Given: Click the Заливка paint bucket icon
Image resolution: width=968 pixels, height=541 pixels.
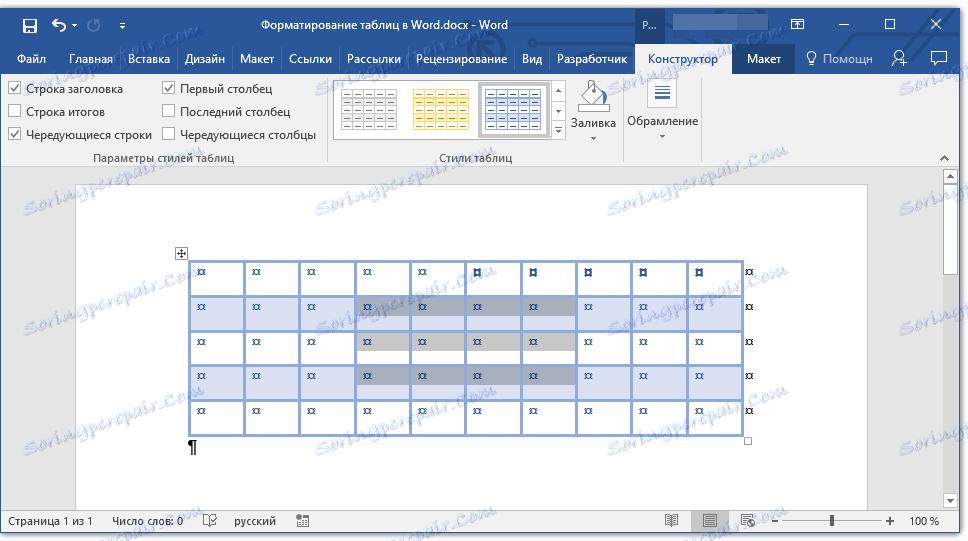Looking at the screenshot, I should 593,98.
